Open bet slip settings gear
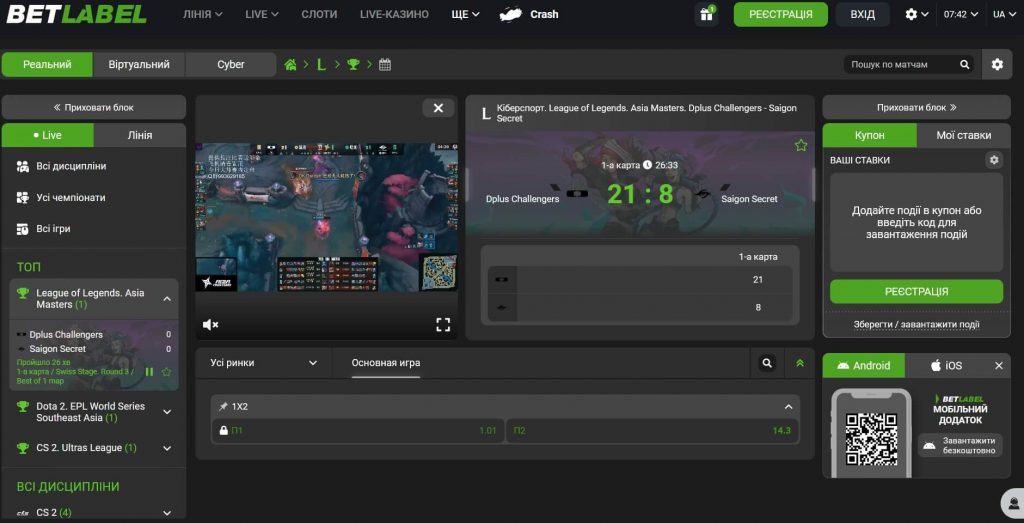 click(993, 159)
